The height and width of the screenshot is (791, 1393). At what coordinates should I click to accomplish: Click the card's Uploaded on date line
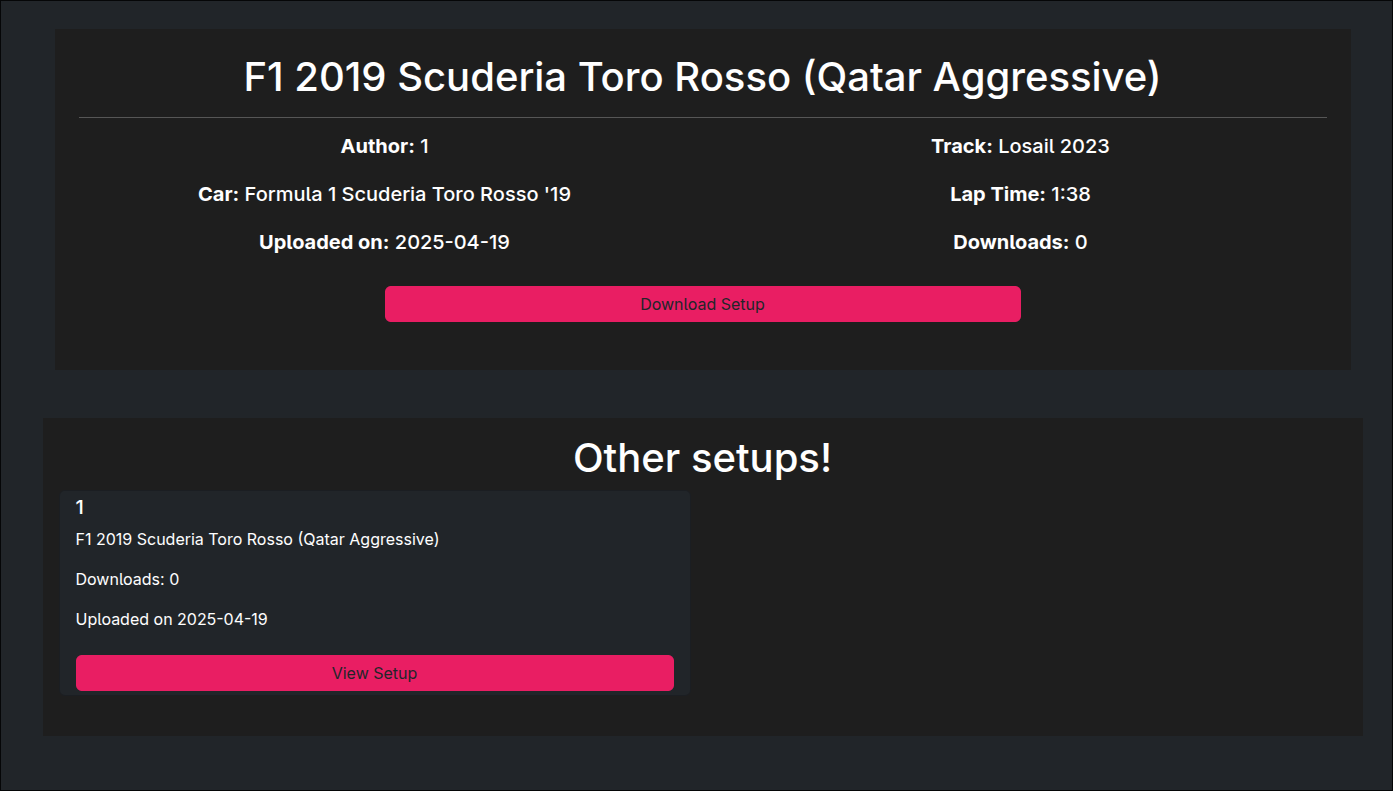coord(171,619)
